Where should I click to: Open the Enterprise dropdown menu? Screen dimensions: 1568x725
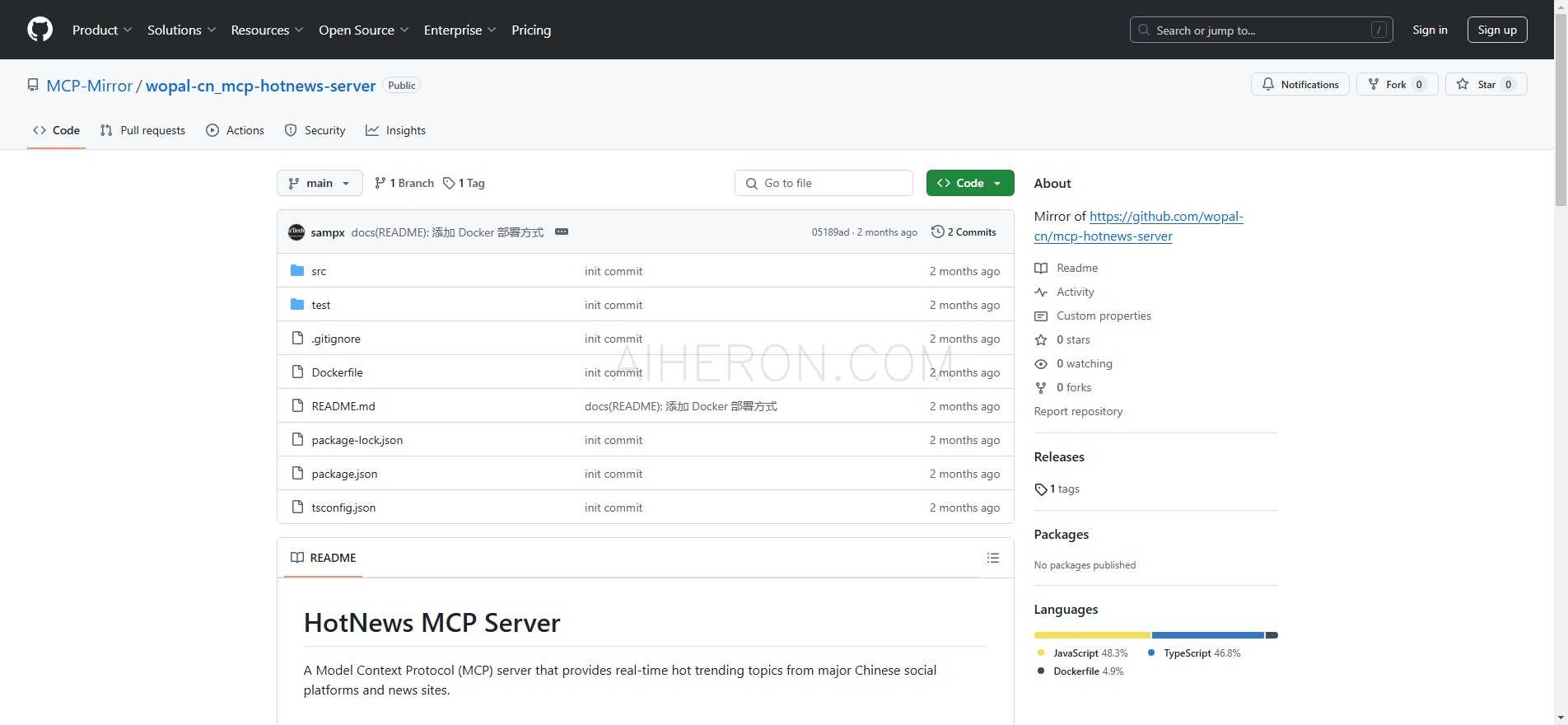(460, 30)
